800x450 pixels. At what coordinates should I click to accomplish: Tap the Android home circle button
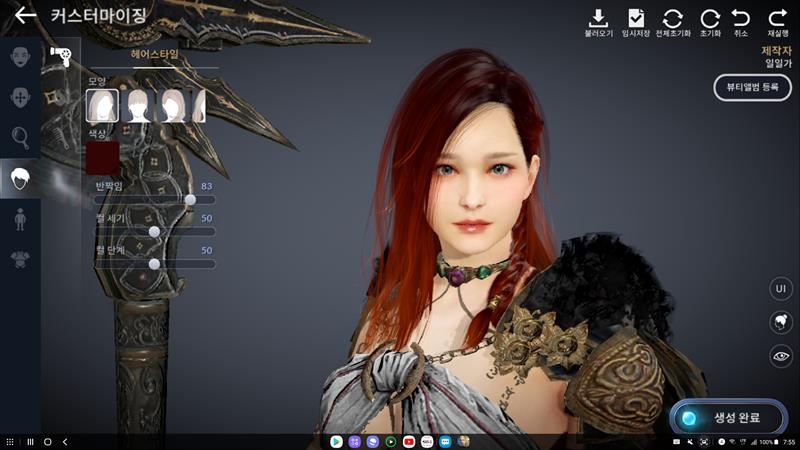[x=47, y=442]
